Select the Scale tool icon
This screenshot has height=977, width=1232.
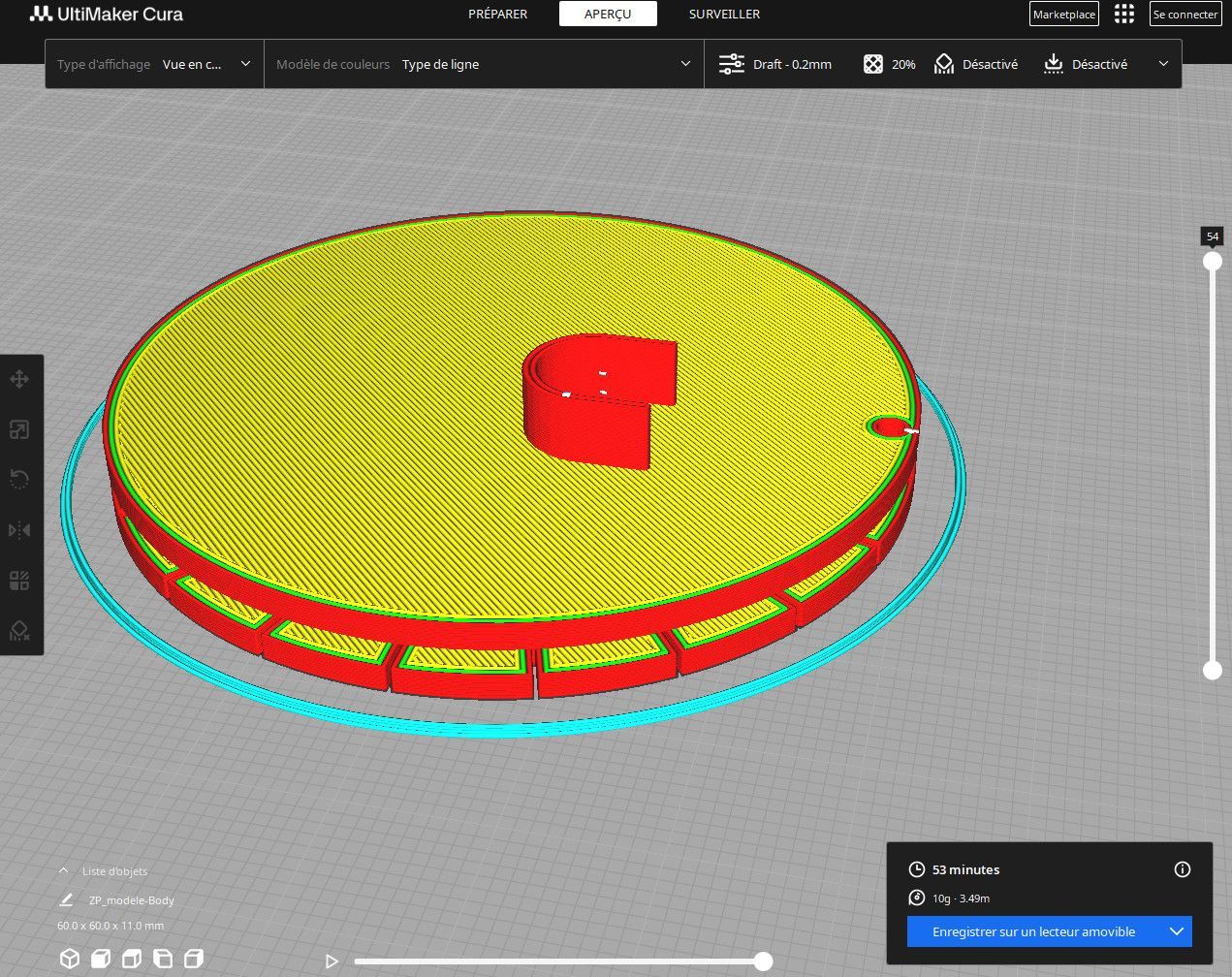pos(19,429)
